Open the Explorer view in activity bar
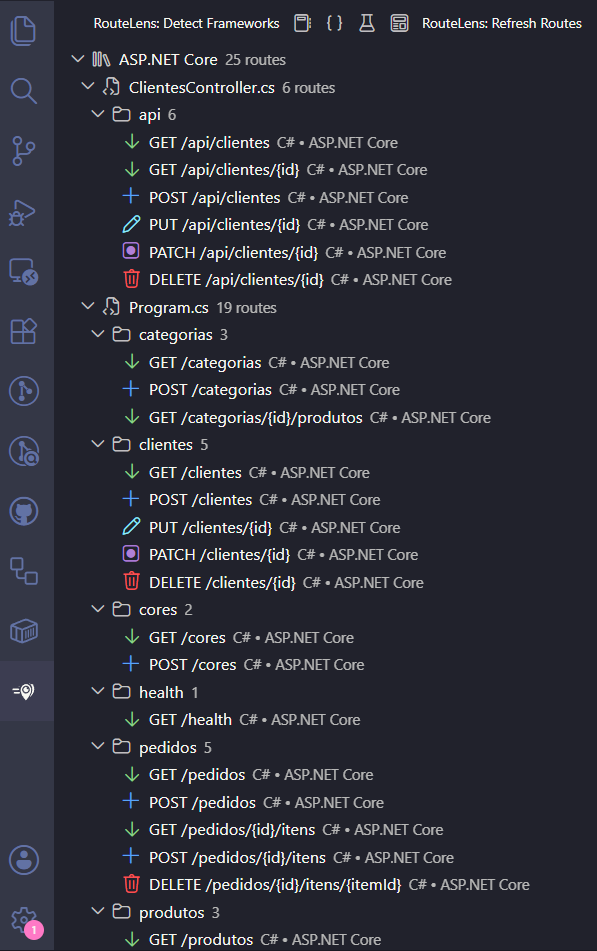 (x=24, y=30)
